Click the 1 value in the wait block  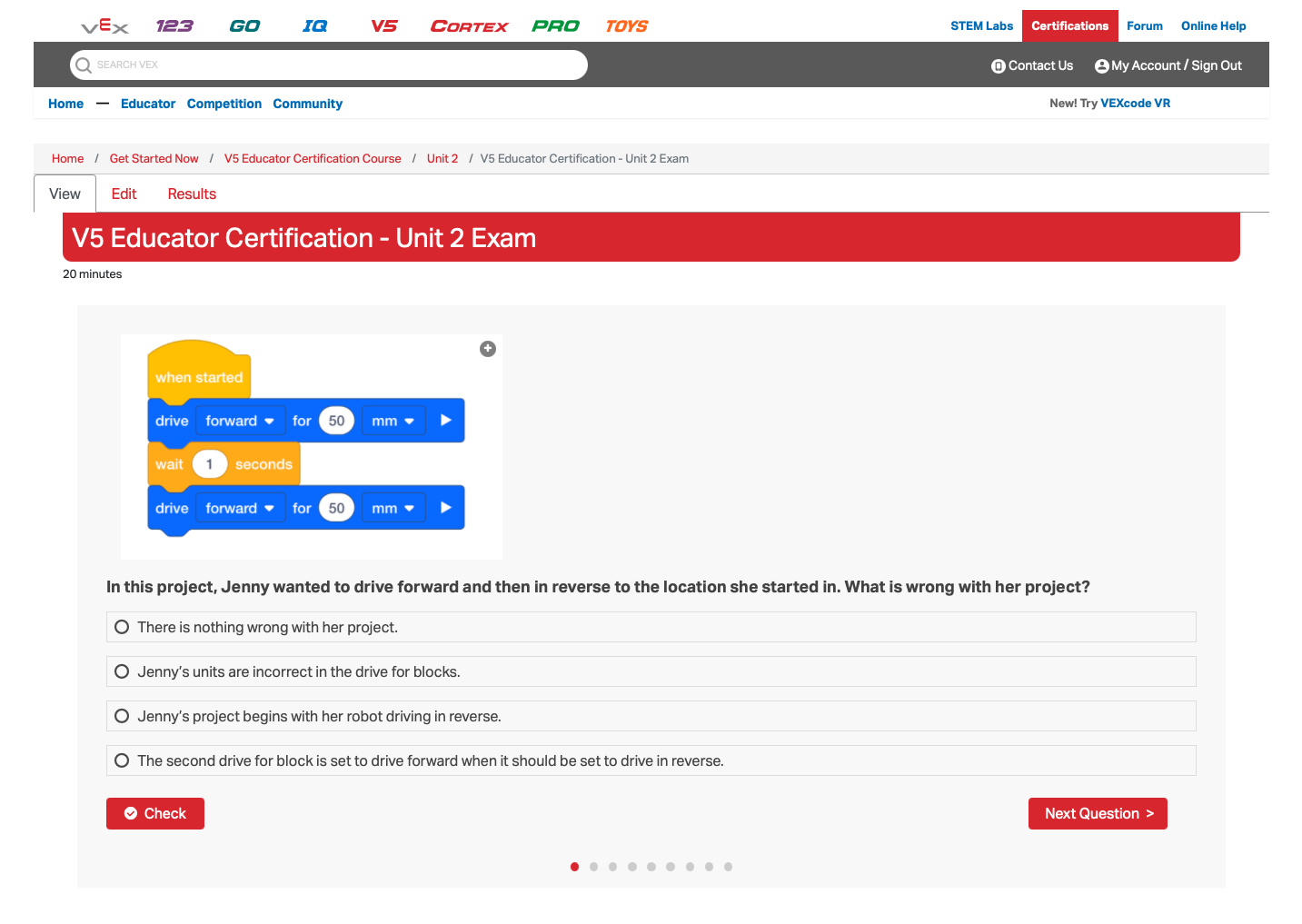coord(209,464)
